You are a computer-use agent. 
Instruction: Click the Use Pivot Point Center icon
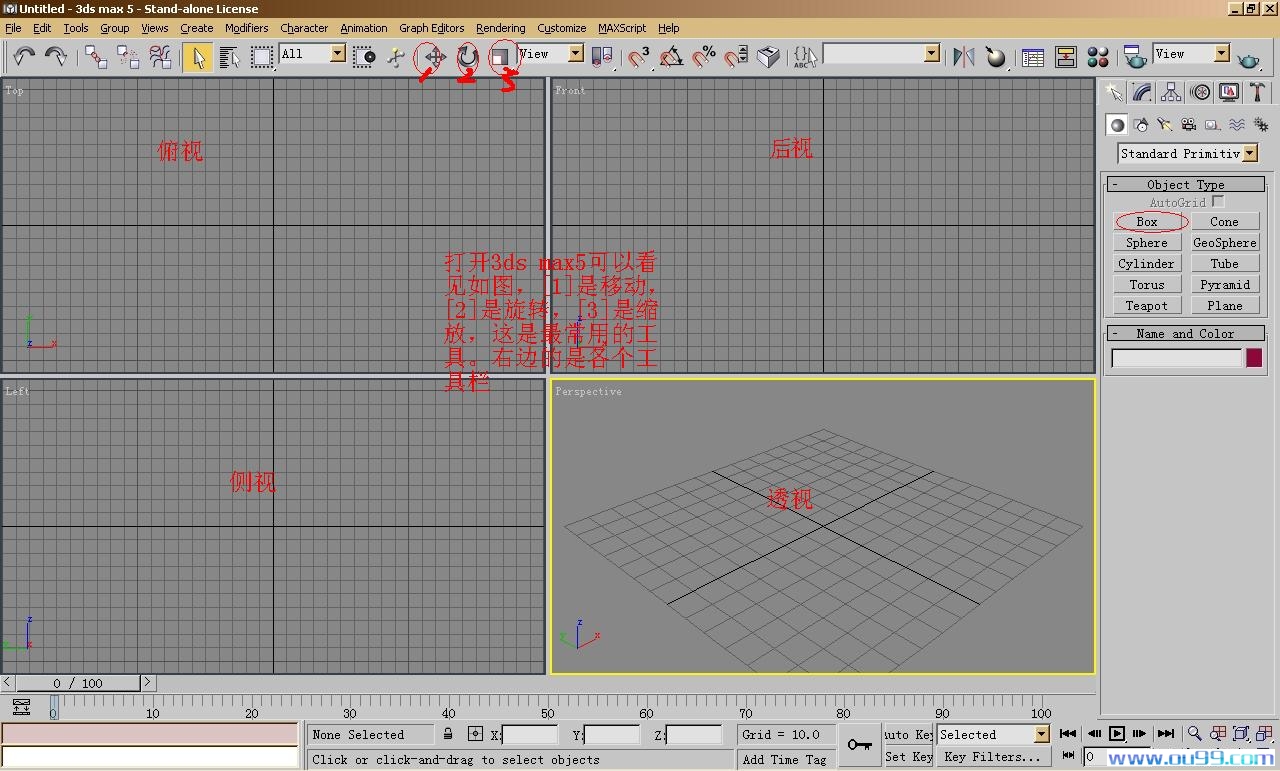coord(602,56)
